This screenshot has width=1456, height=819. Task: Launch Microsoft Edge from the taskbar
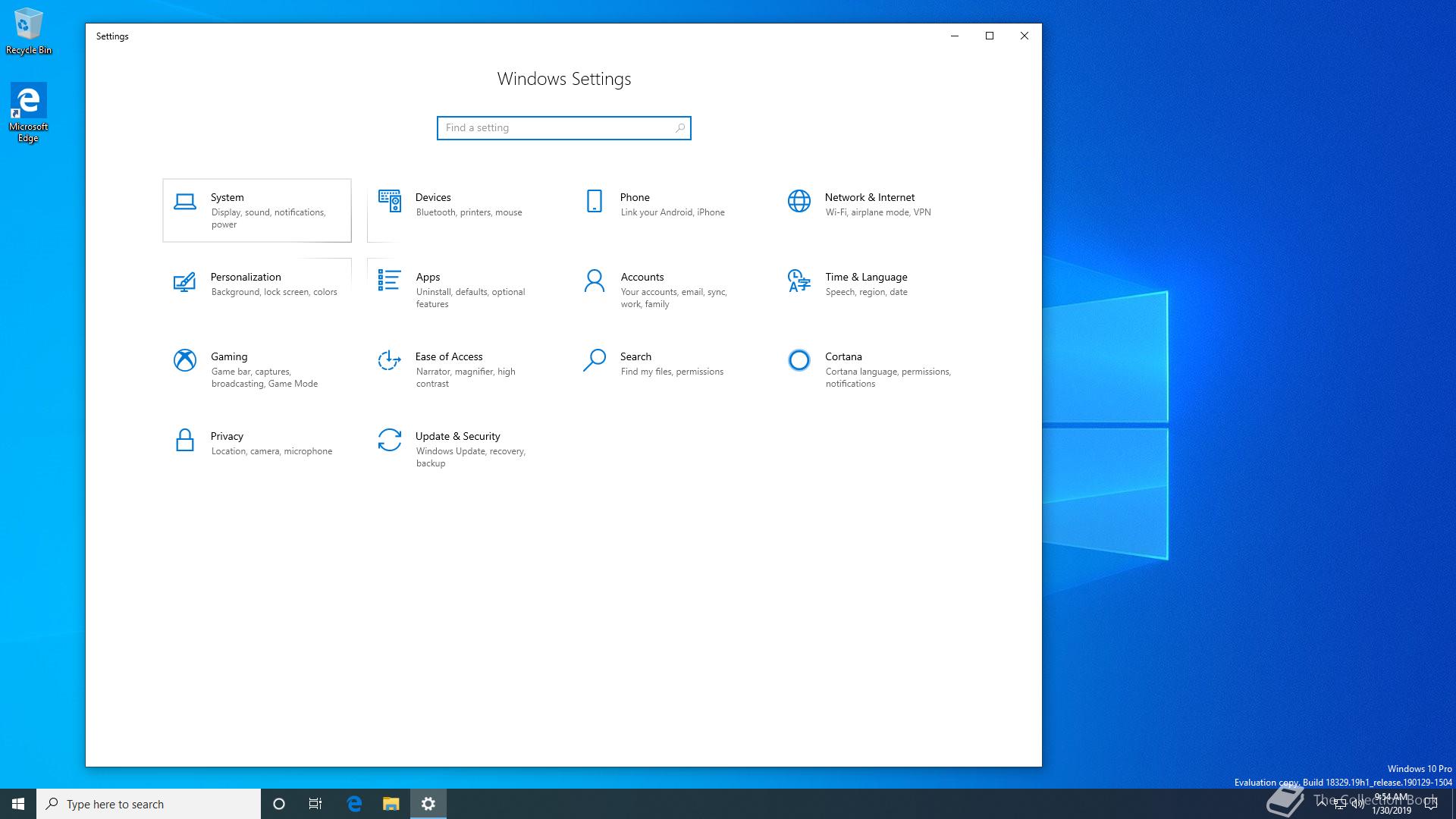click(x=354, y=804)
